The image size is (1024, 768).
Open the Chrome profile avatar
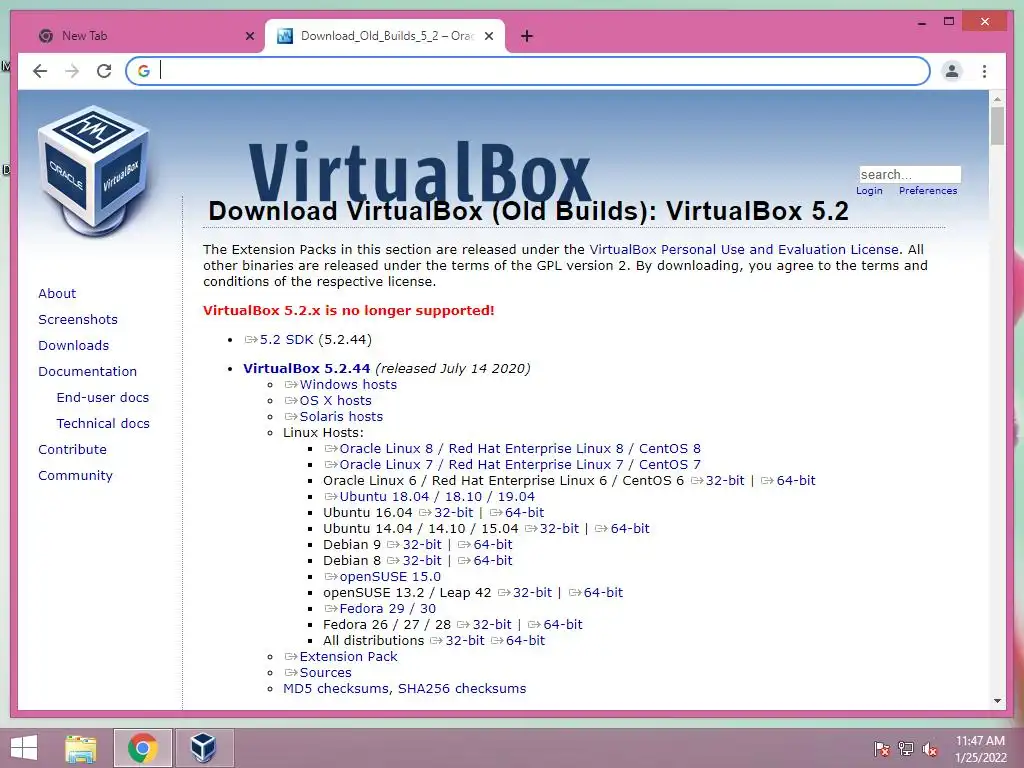(x=952, y=71)
